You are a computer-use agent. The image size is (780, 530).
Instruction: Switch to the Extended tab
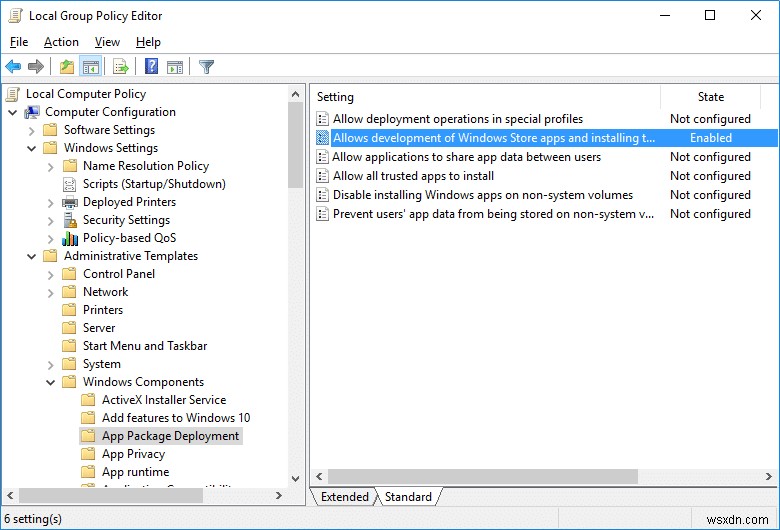pyautogui.click(x=344, y=497)
